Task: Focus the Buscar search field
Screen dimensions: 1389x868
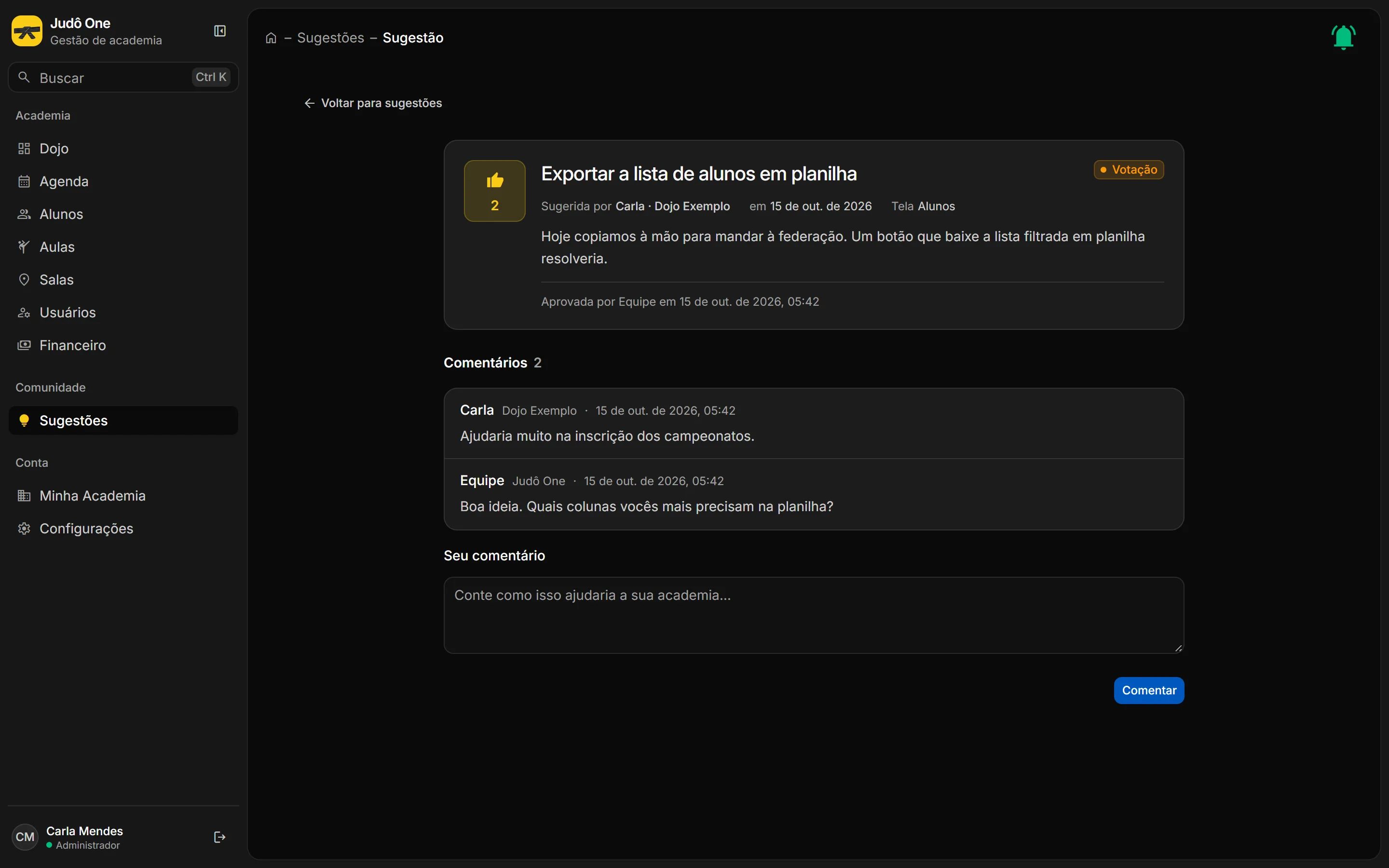Action: (123, 78)
